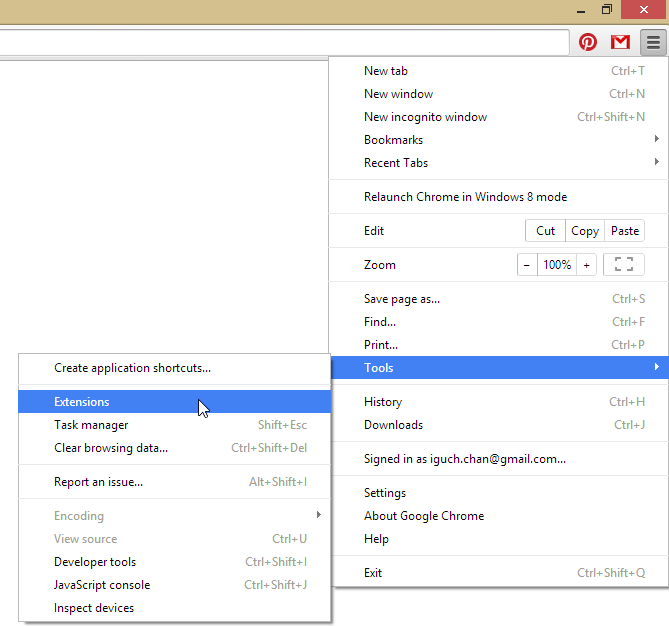Screen dimensions: 669x626
Task: Expand the Encoding submenu
Action: point(175,516)
